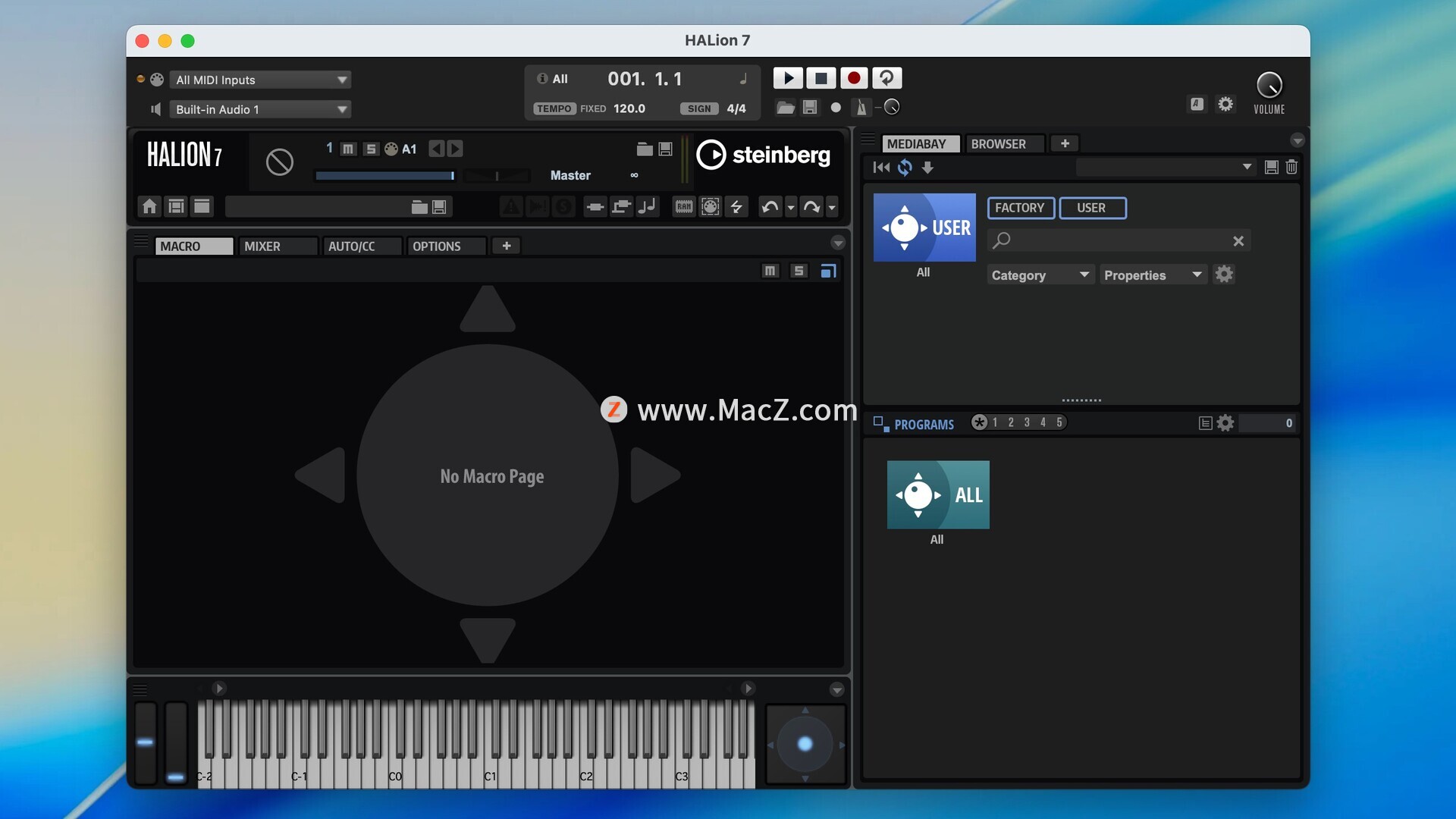Click the keyboard shortcut 'A' icon
Viewport: 1456px width, 819px height.
pos(1197,104)
